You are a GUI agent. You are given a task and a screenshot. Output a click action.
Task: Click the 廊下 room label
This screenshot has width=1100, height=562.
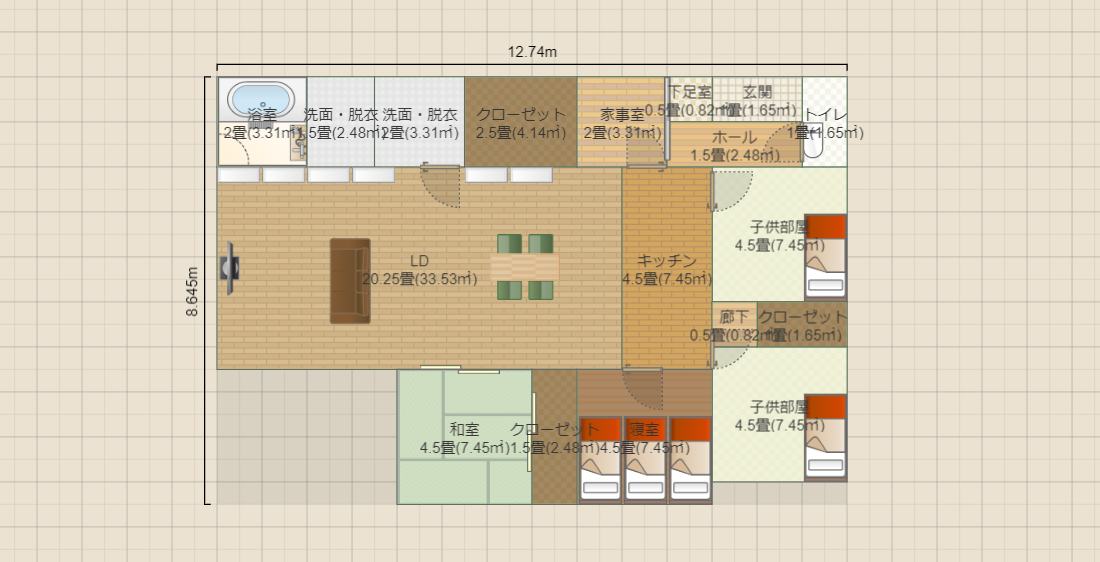[x=735, y=317]
